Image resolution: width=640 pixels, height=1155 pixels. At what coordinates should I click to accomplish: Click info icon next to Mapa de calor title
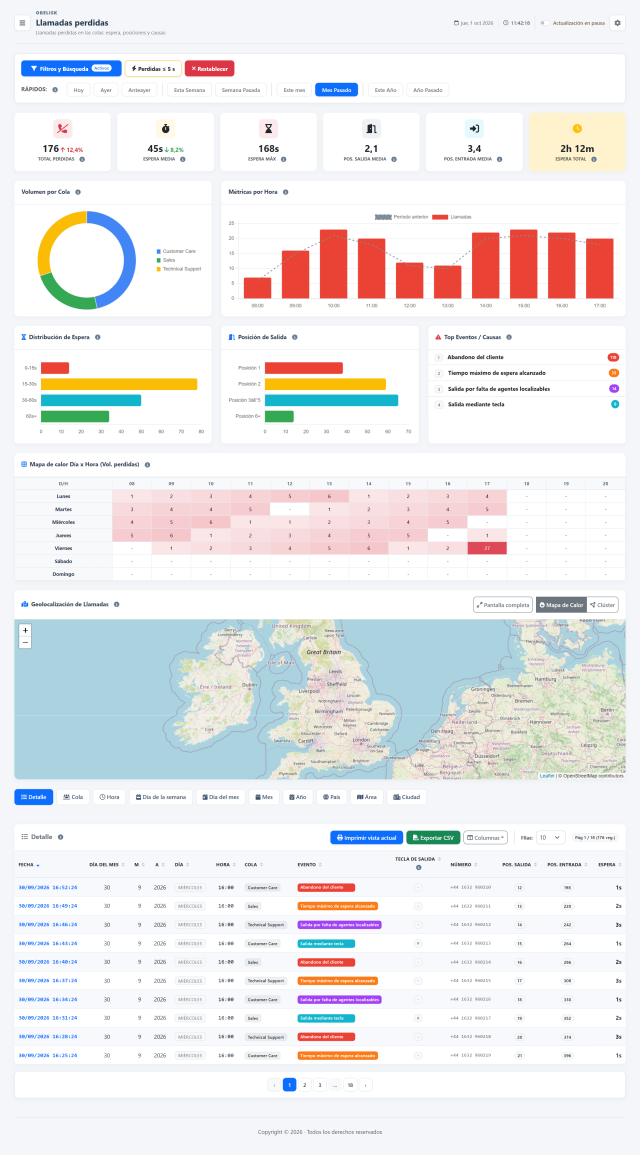[x=147, y=465]
